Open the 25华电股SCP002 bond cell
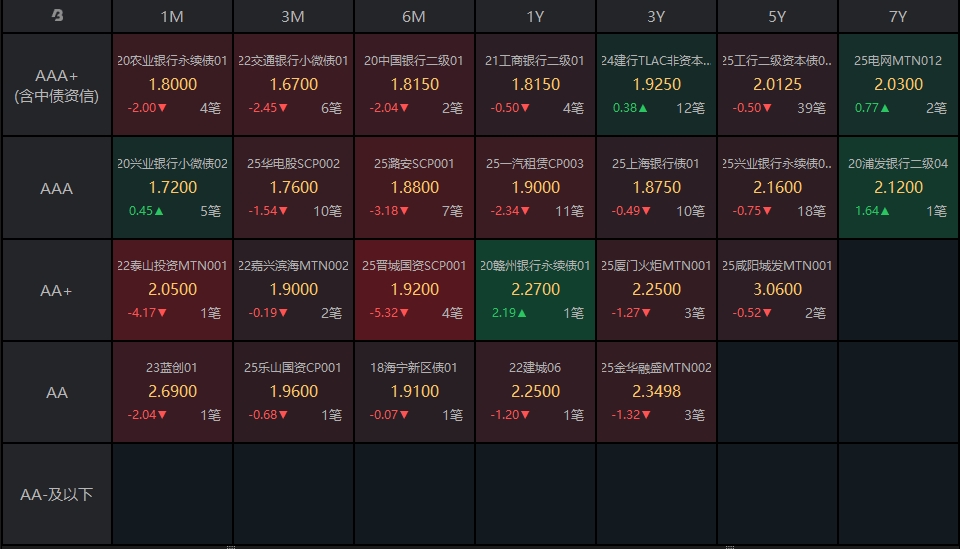The width and height of the screenshot is (960, 549). (x=293, y=187)
